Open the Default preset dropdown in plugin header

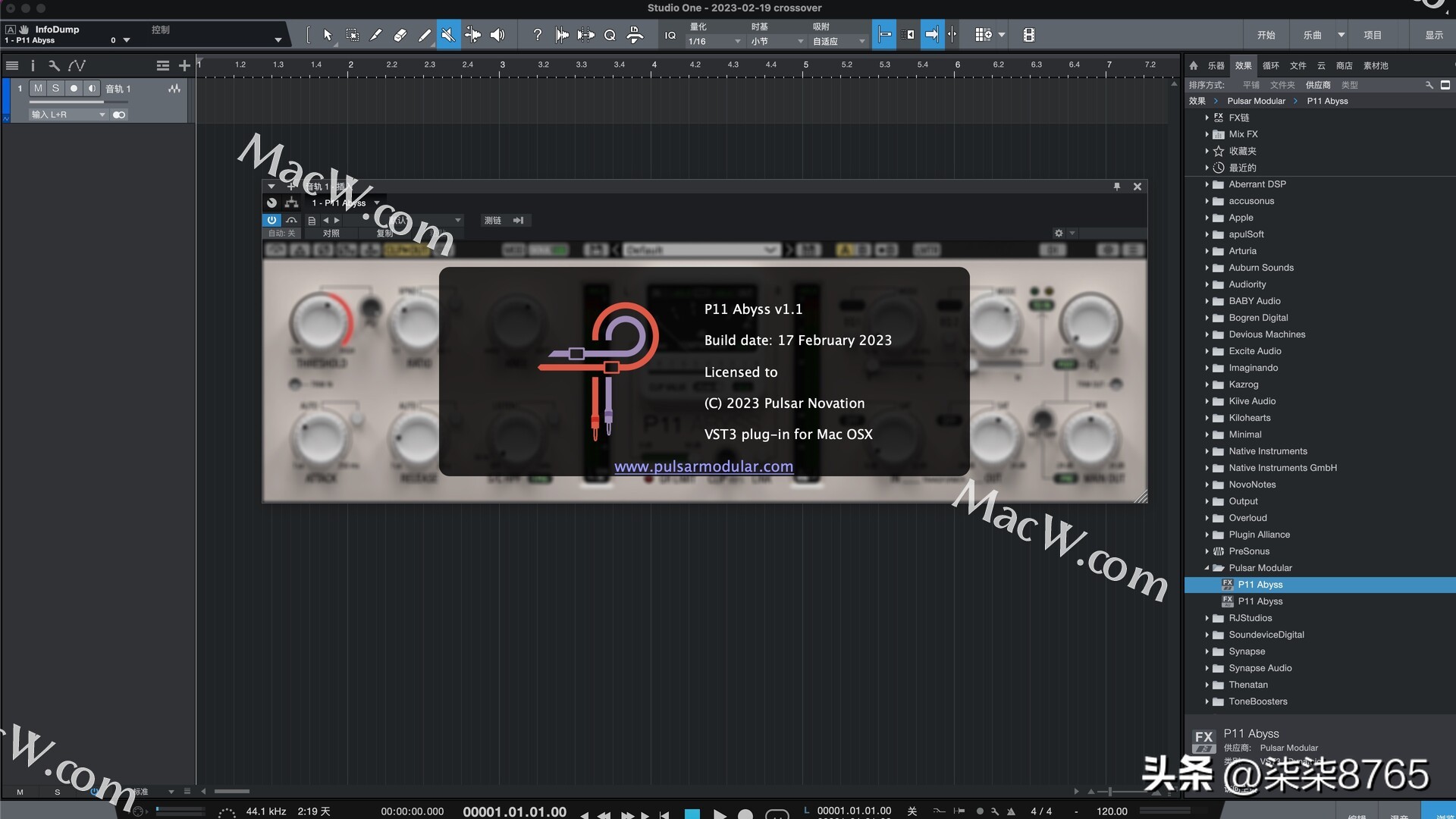[x=701, y=249]
